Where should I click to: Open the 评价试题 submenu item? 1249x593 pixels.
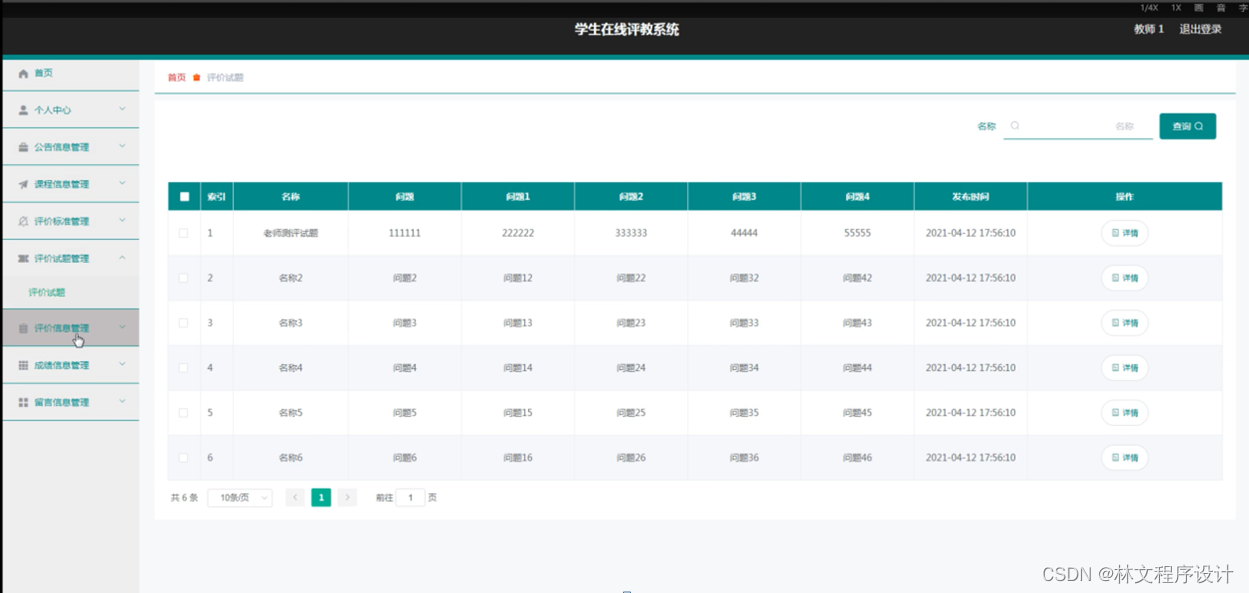[x=47, y=292]
